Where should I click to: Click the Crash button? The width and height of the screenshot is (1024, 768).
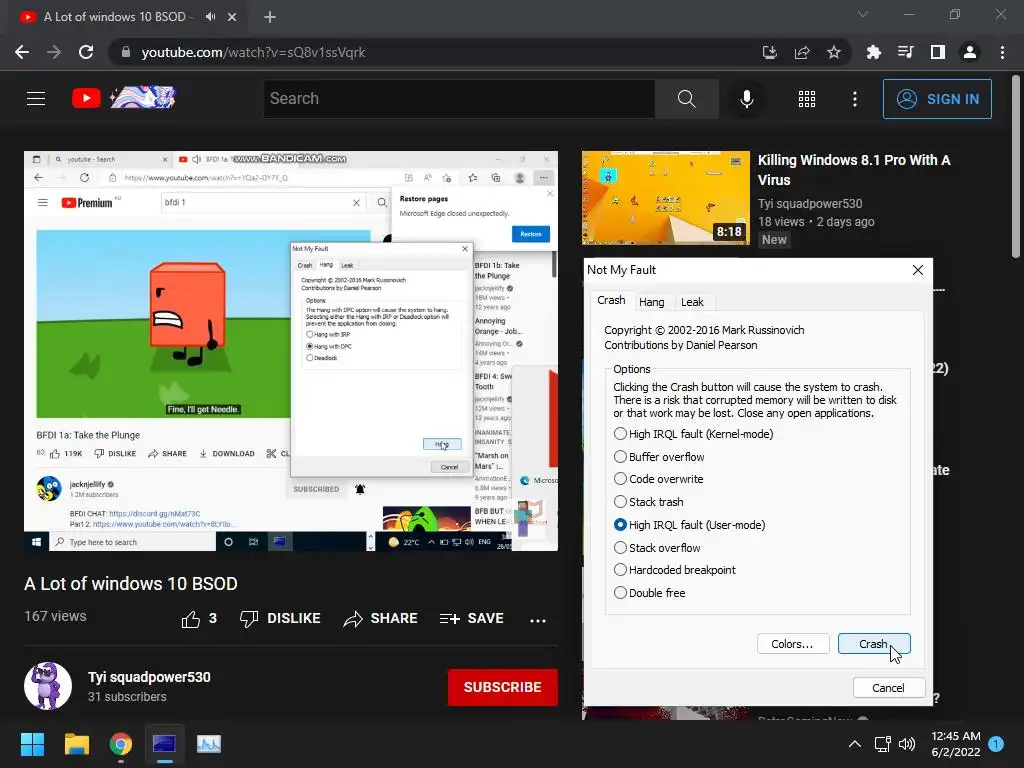pyautogui.click(x=874, y=644)
